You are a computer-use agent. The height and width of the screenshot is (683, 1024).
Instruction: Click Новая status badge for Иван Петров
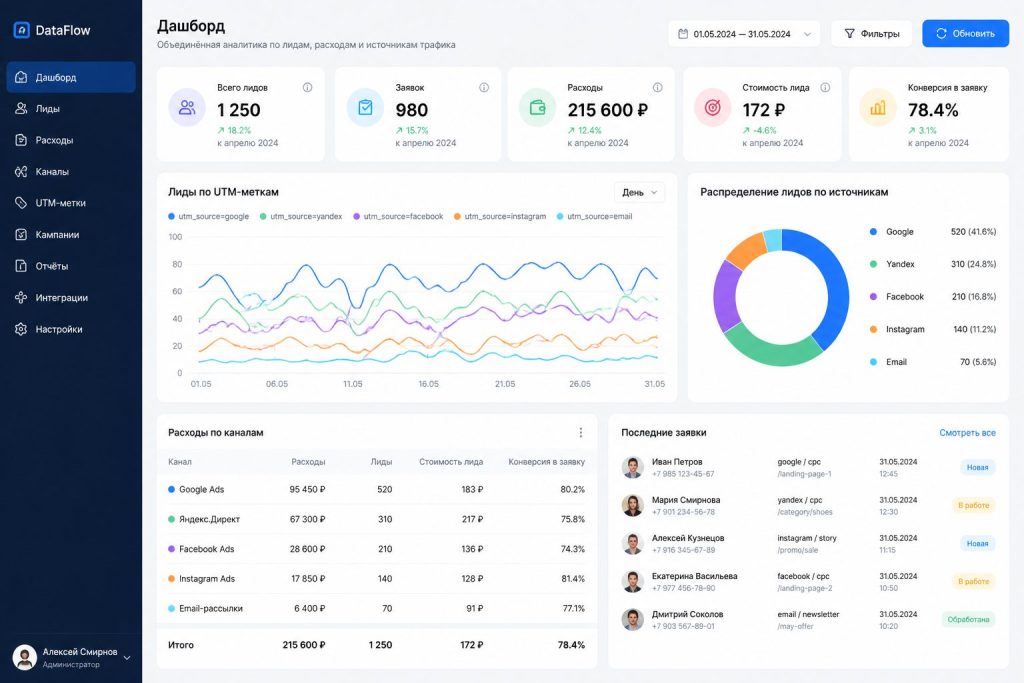click(977, 468)
